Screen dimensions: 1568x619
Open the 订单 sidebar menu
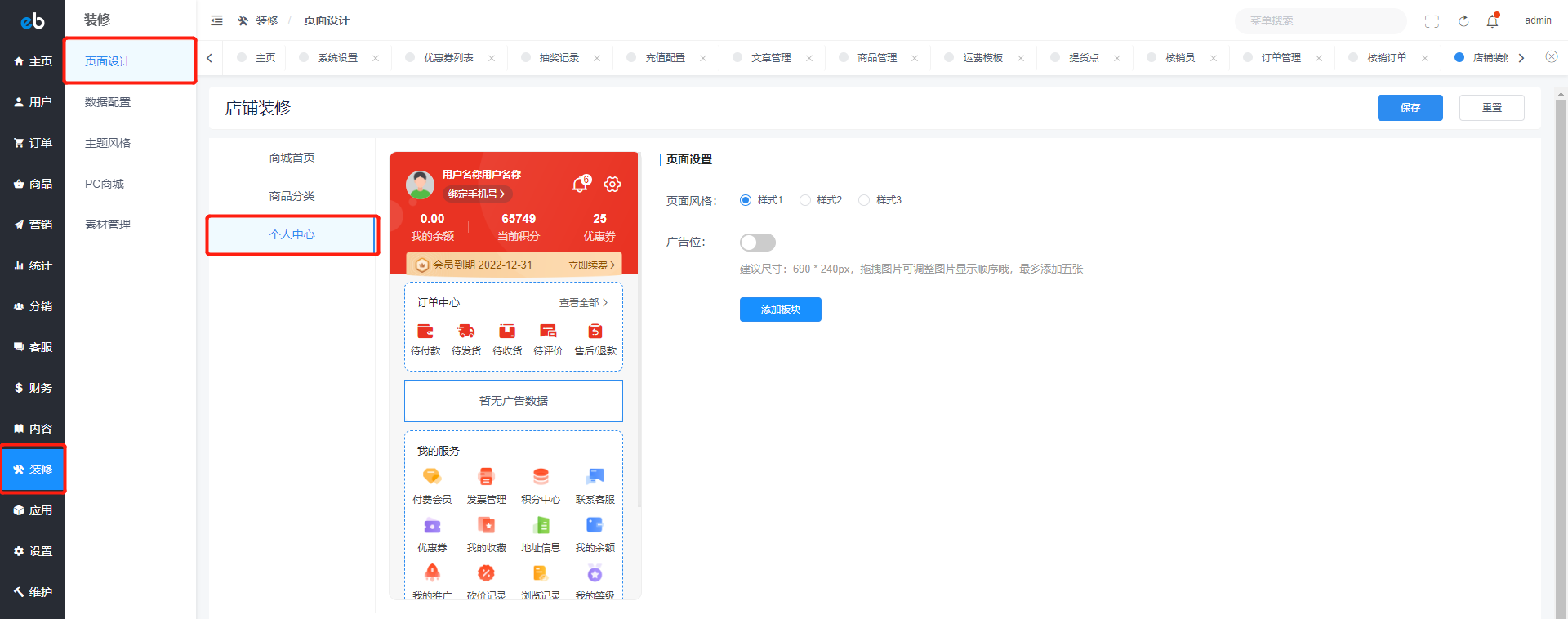click(33, 143)
